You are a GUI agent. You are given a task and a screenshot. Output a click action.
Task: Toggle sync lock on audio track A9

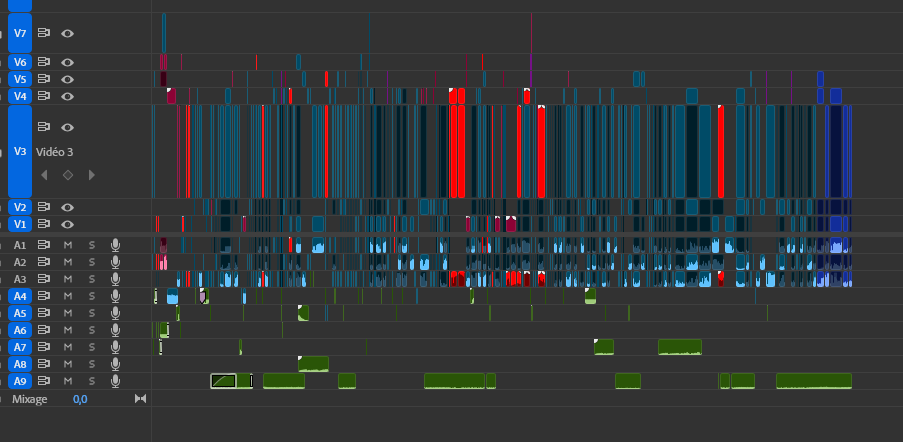(x=44, y=381)
